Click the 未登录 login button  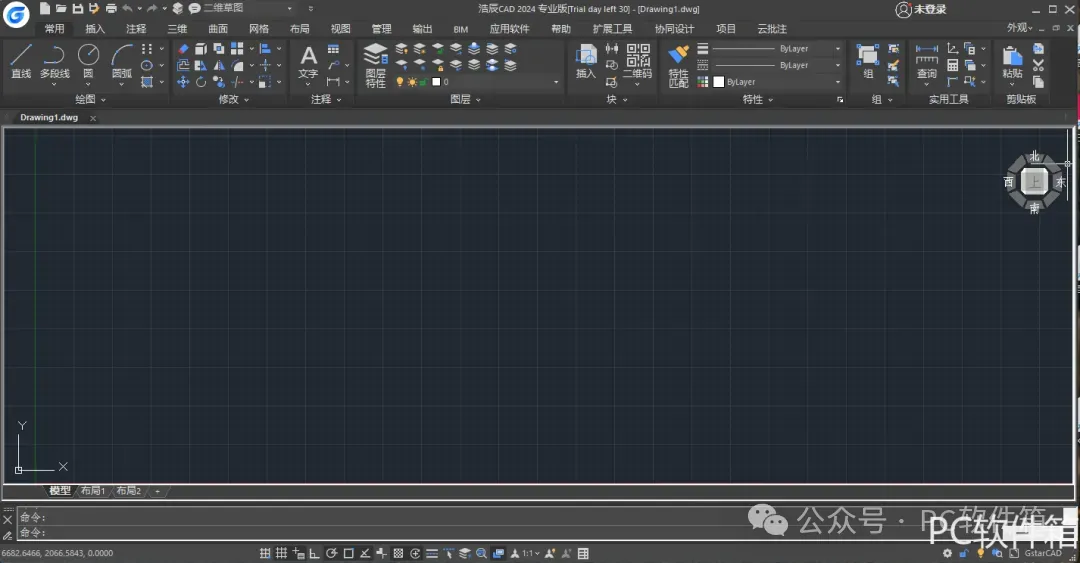921,10
